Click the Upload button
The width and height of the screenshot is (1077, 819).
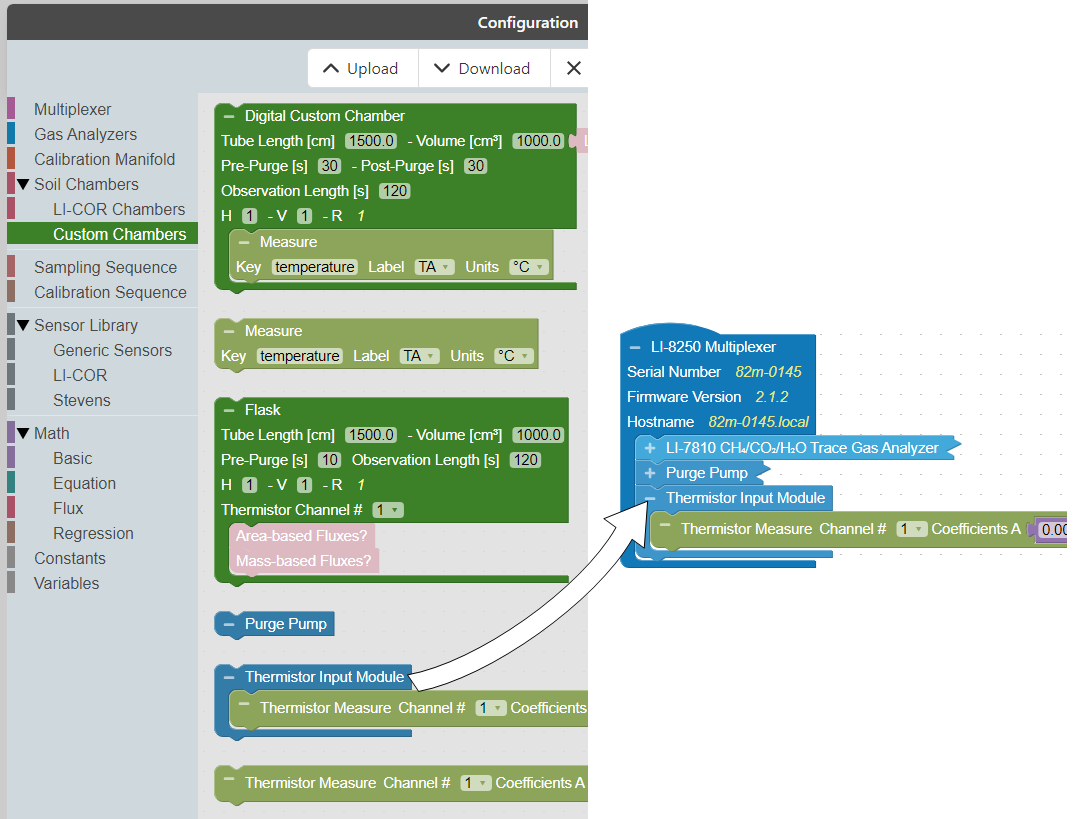(x=363, y=68)
